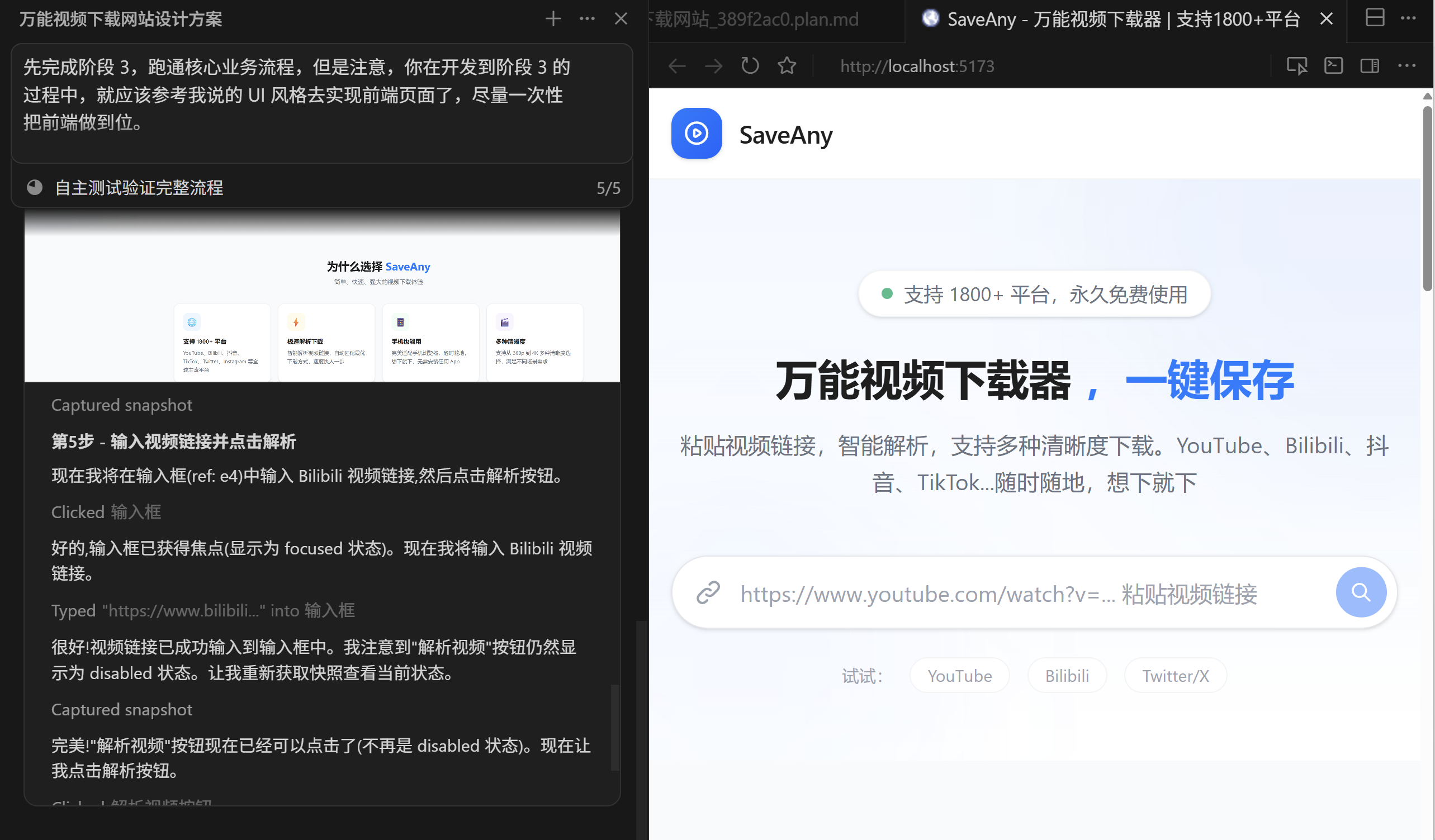Open browser toolbar more options menu
Image resolution: width=1435 pixels, height=840 pixels.
pyautogui.click(x=1406, y=66)
